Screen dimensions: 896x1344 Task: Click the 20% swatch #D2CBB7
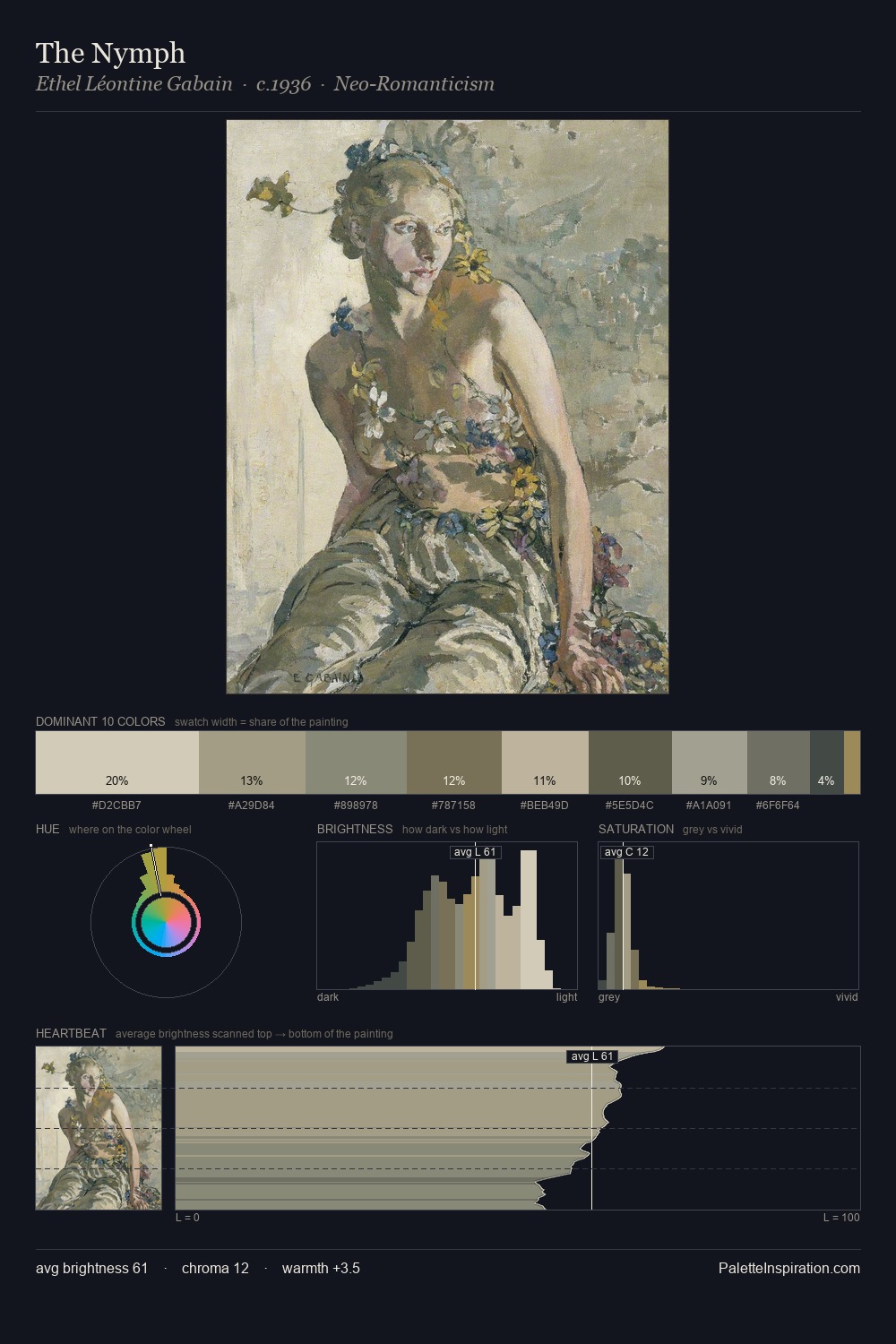117,762
